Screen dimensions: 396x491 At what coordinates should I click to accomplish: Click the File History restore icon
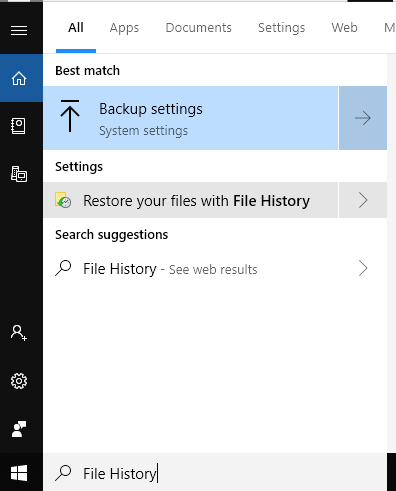63,200
